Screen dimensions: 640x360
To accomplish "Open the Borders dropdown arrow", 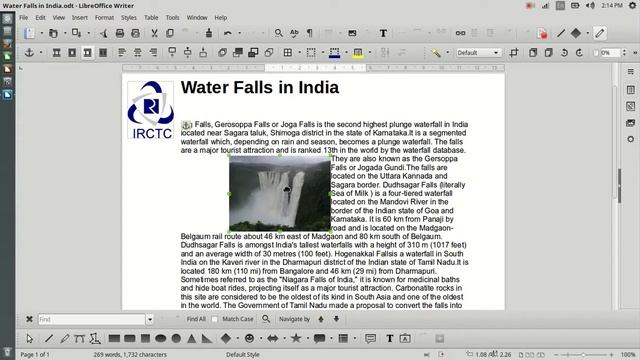I will click(x=299, y=52).
